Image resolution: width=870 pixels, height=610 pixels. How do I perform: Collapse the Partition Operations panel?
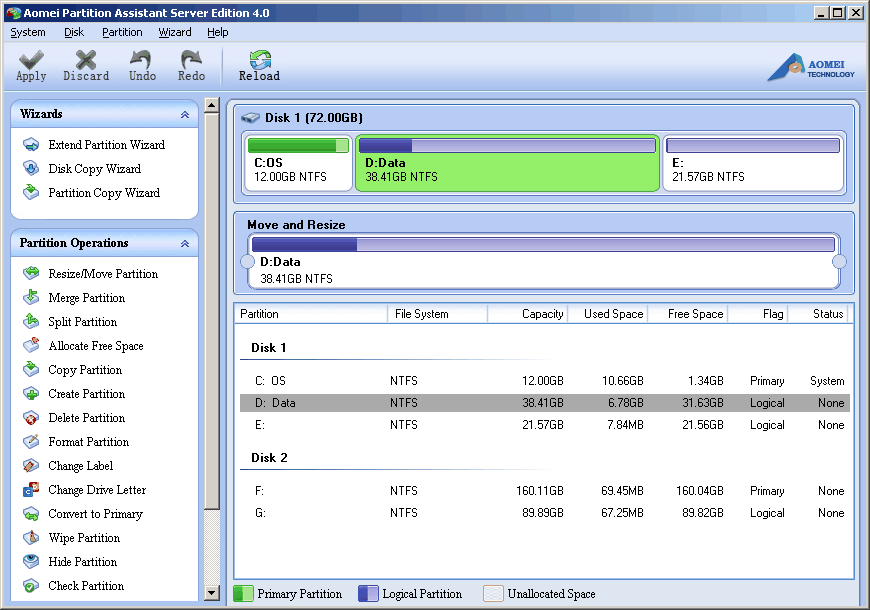point(185,243)
